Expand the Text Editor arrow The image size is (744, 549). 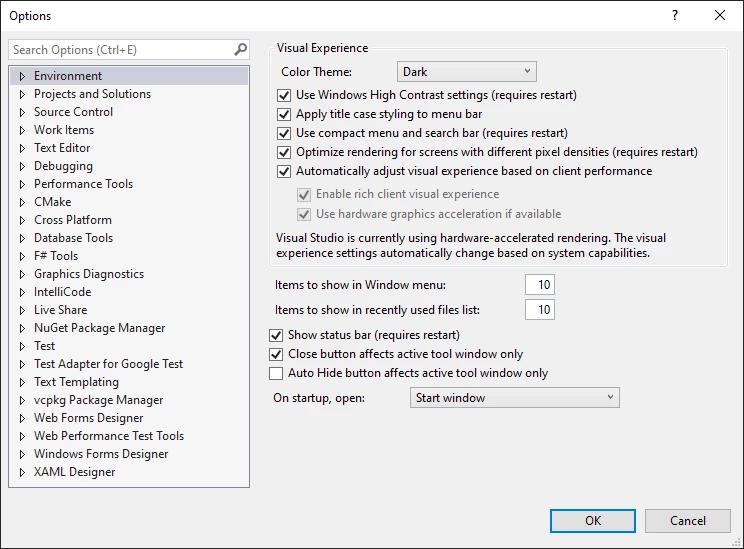22,148
